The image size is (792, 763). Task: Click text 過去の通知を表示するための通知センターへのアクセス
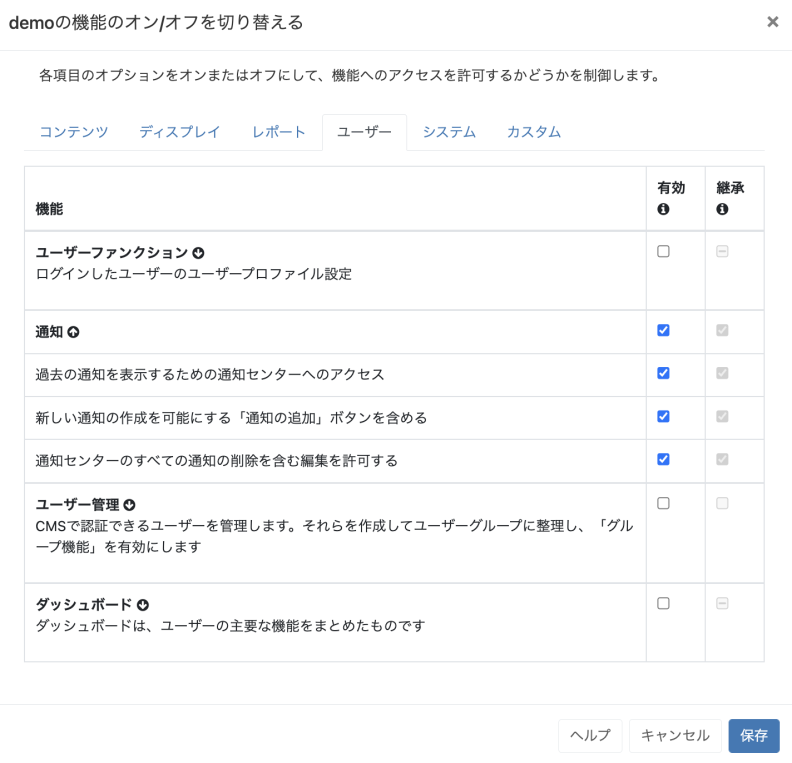pyautogui.click(x=210, y=375)
